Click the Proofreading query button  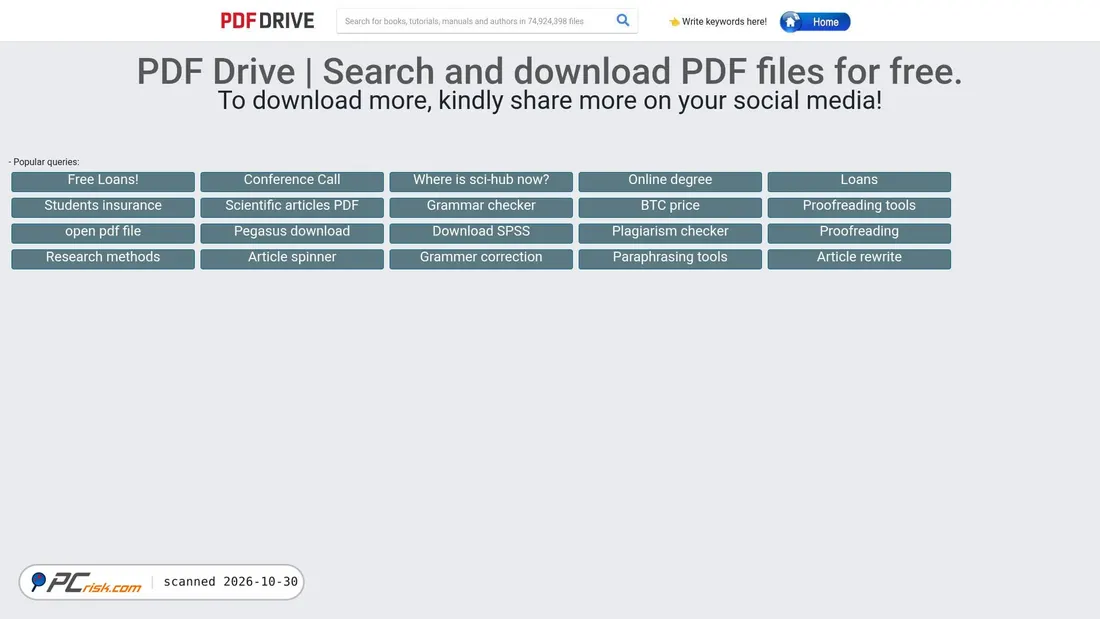[859, 233]
